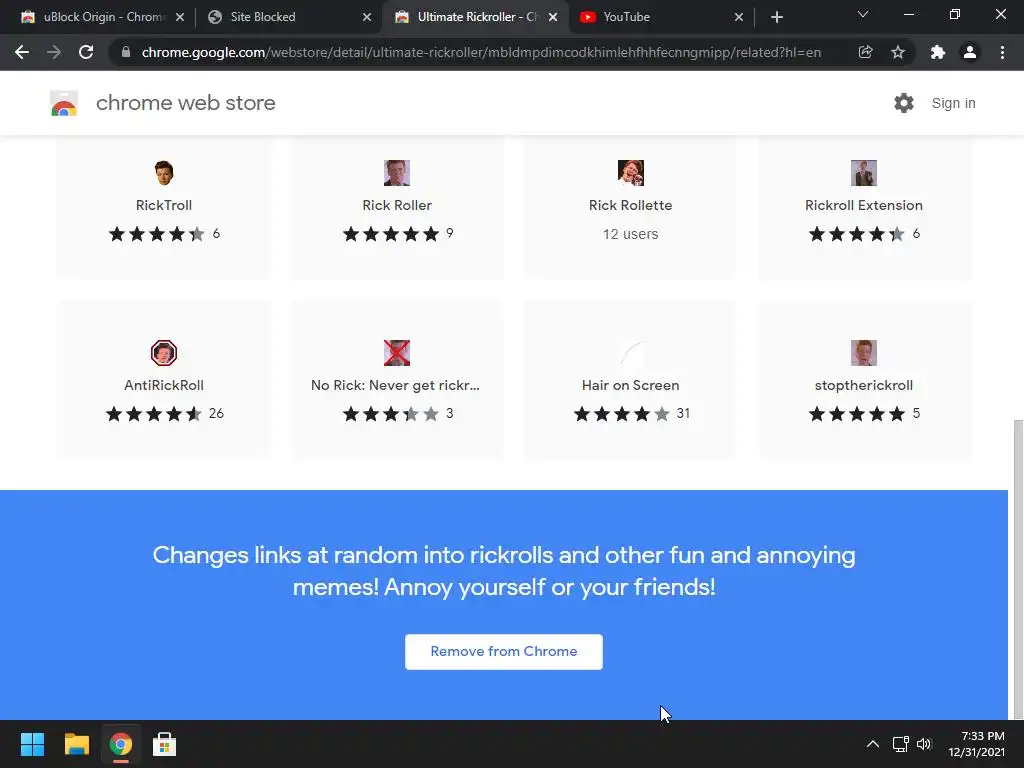Bookmark this page with the star icon
The image size is (1024, 768).
tap(898, 52)
